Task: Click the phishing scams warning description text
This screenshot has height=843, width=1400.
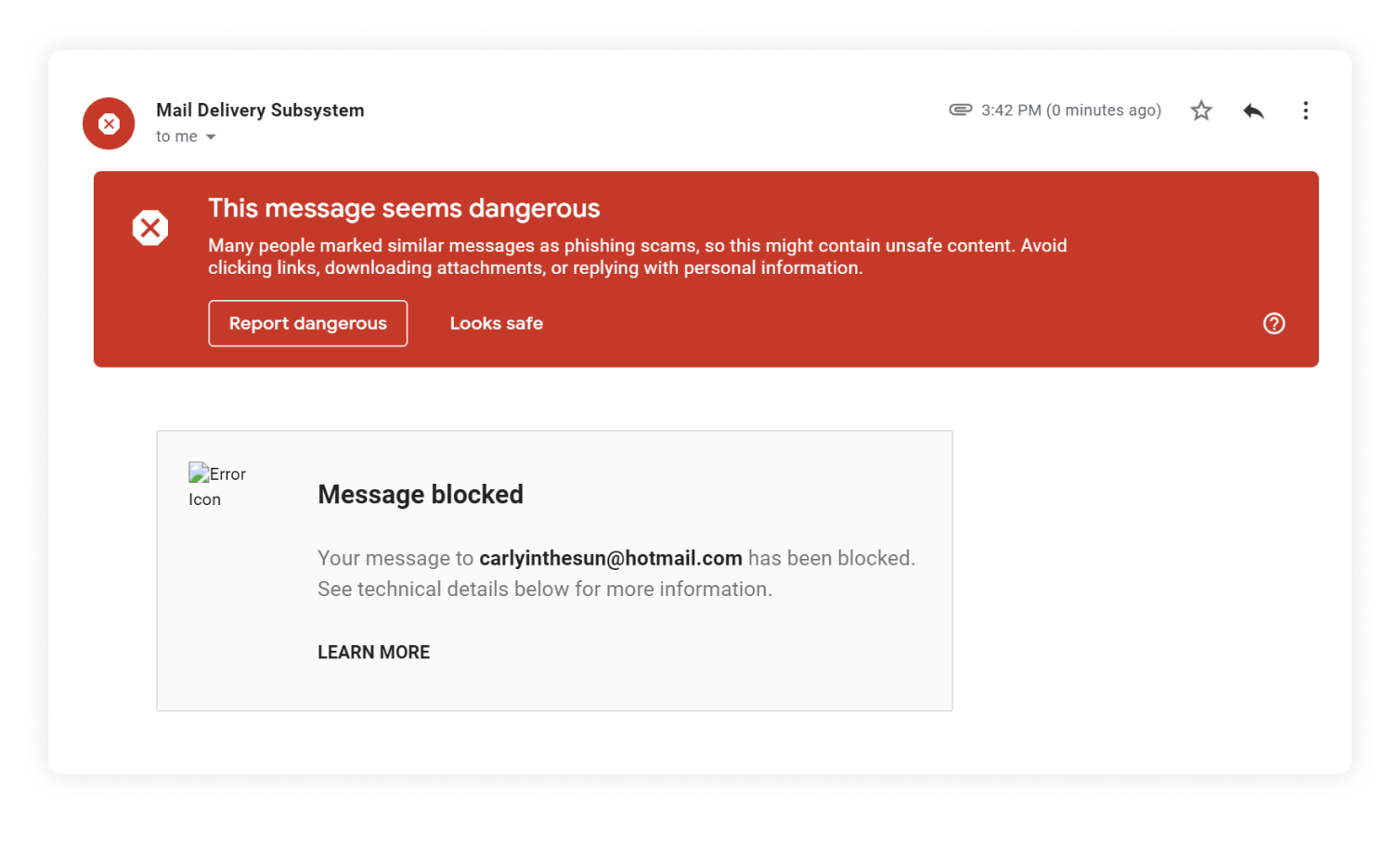Action: click(637, 256)
